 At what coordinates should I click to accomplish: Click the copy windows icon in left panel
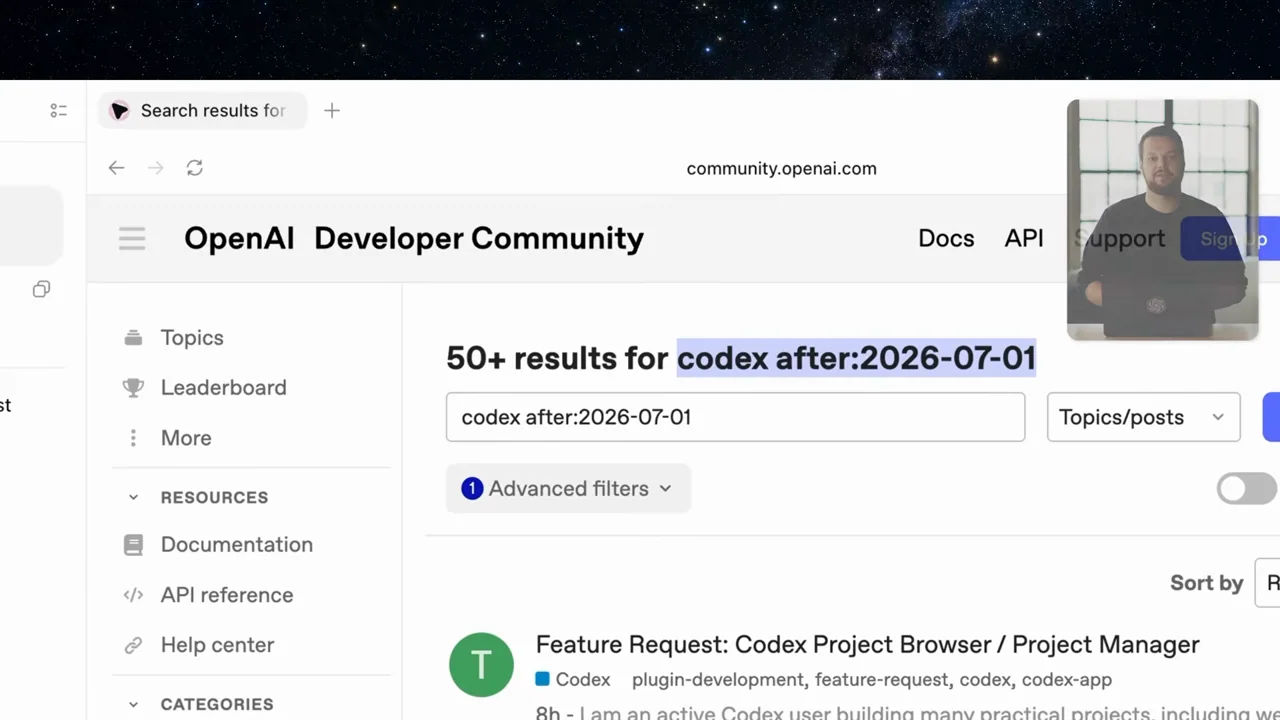(41, 289)
